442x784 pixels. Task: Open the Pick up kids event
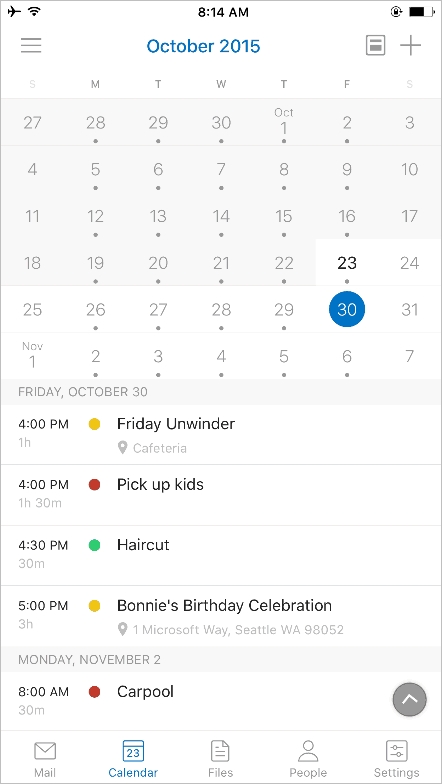pyautogui.click(x=221, y=495)
